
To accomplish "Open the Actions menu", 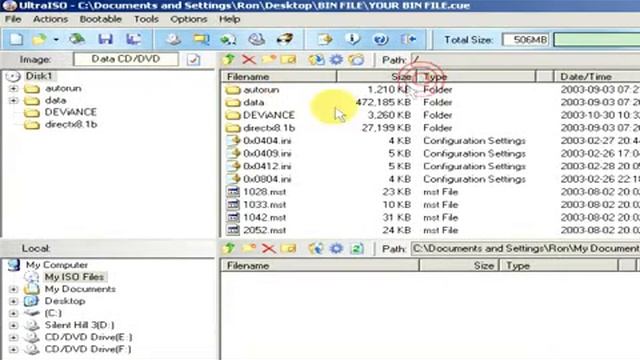I will (x=51, y=19).
